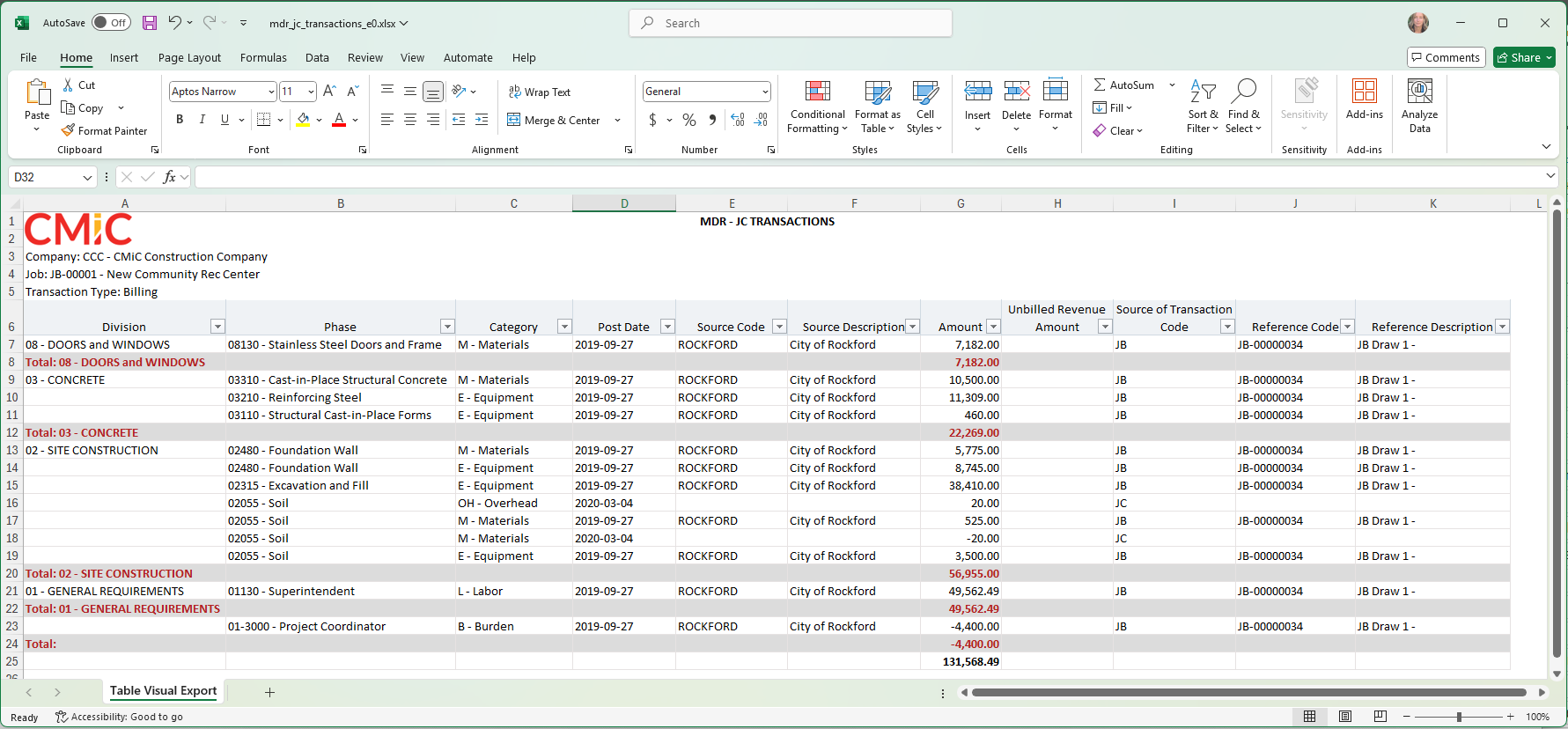Screen dimensions: 1568x729
Task: Open the Name Box dropdown arrow
Action: tap(87, 177)
